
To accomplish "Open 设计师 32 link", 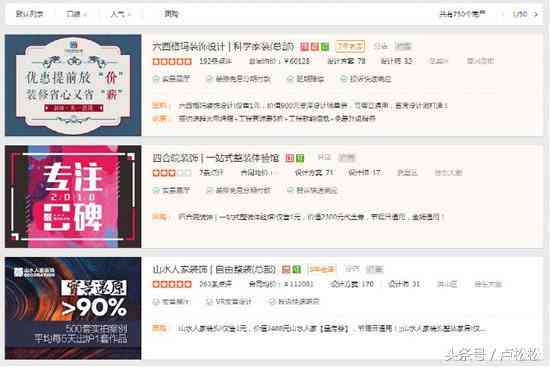I will pos(396,61).
